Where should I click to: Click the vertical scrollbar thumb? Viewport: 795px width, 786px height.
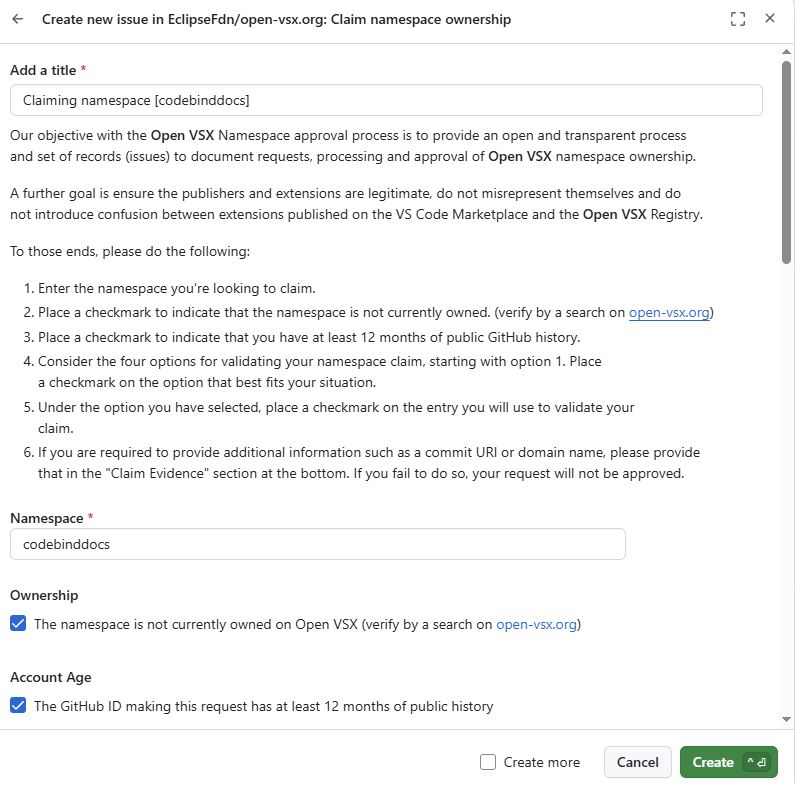tap(786, 162)
